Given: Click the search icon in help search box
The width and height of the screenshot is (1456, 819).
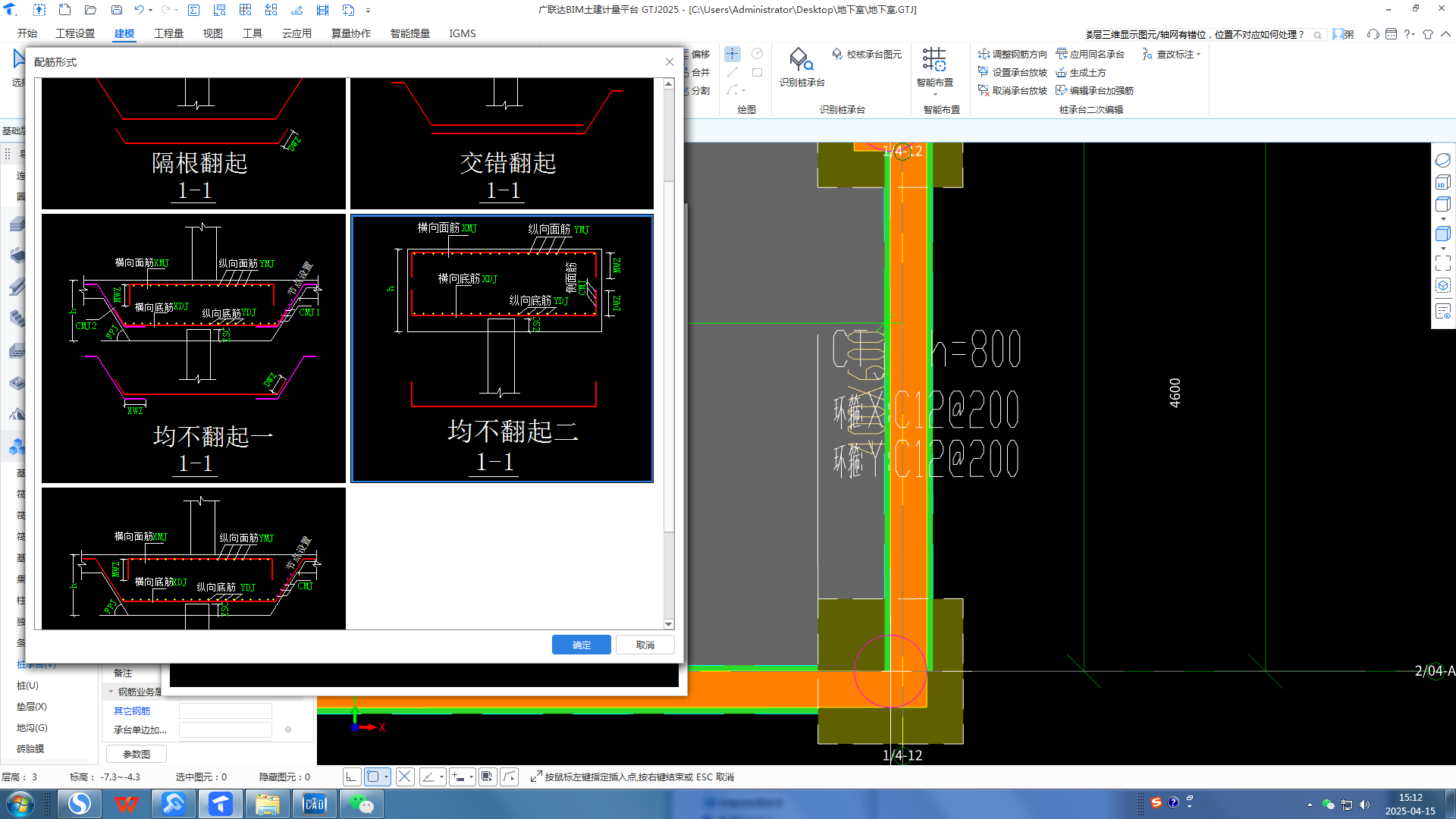Looking at the screenshot, I should 1318,35.
